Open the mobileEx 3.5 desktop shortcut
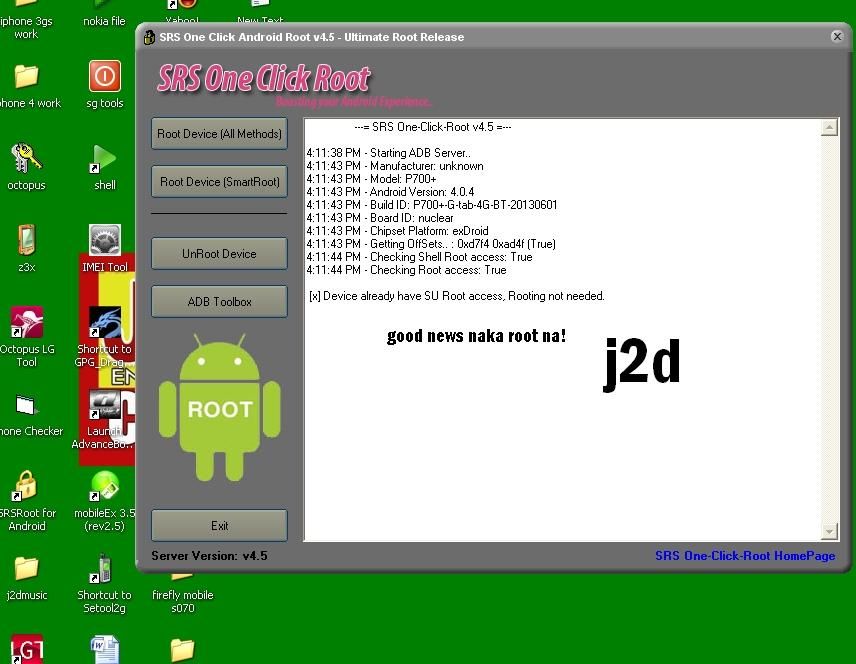Image resolution: width=856 pixels, height=664 pixels. (x=104, y=488)
